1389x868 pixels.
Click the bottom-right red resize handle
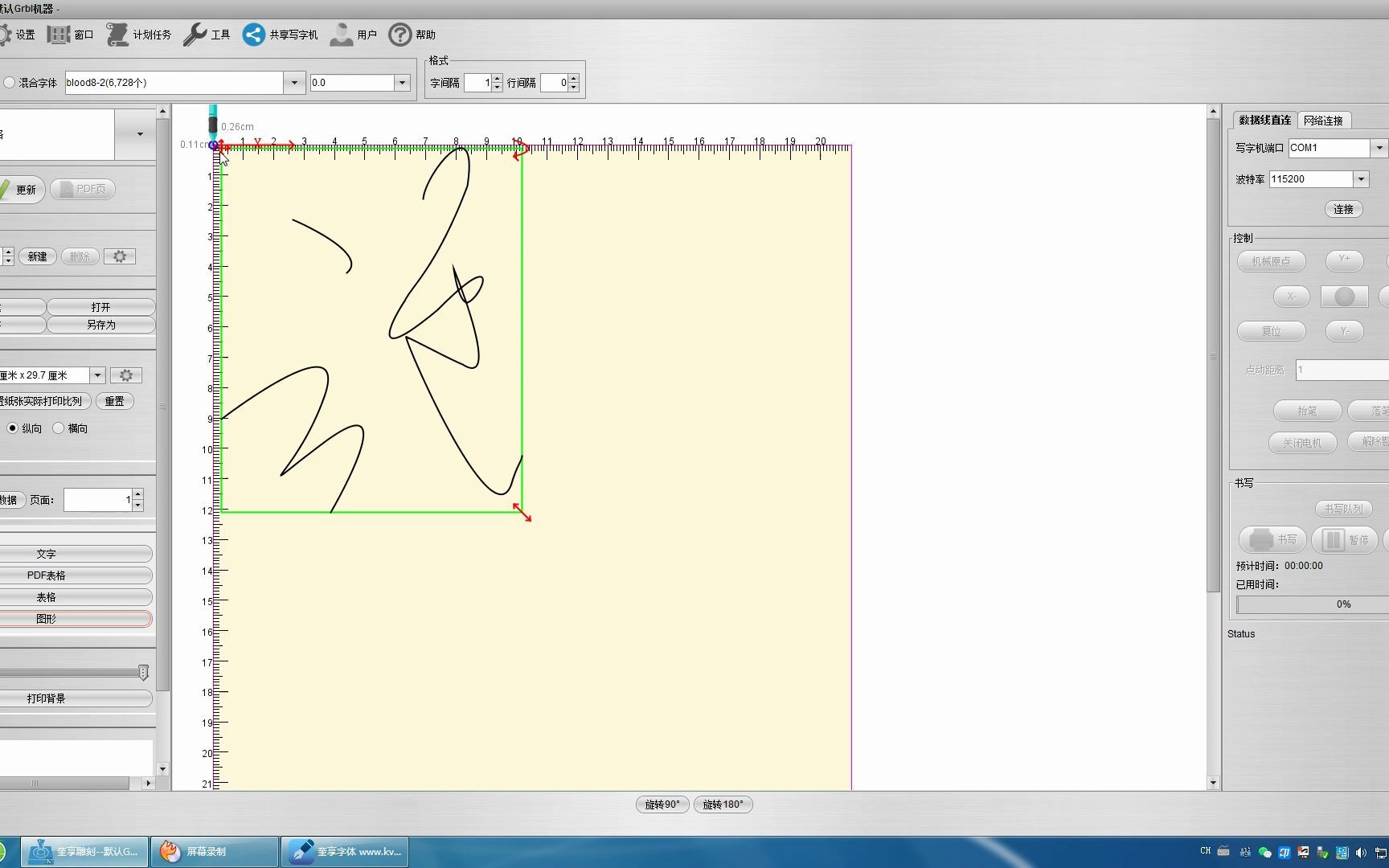click(x=522, y=512)
